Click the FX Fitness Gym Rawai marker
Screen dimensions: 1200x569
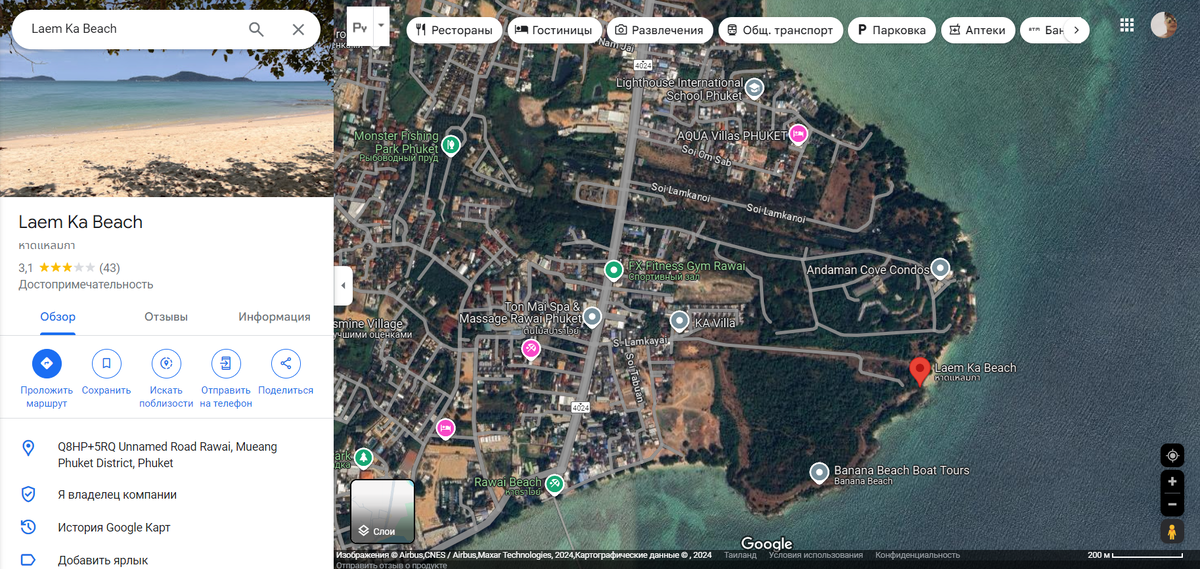click(614, 269)
